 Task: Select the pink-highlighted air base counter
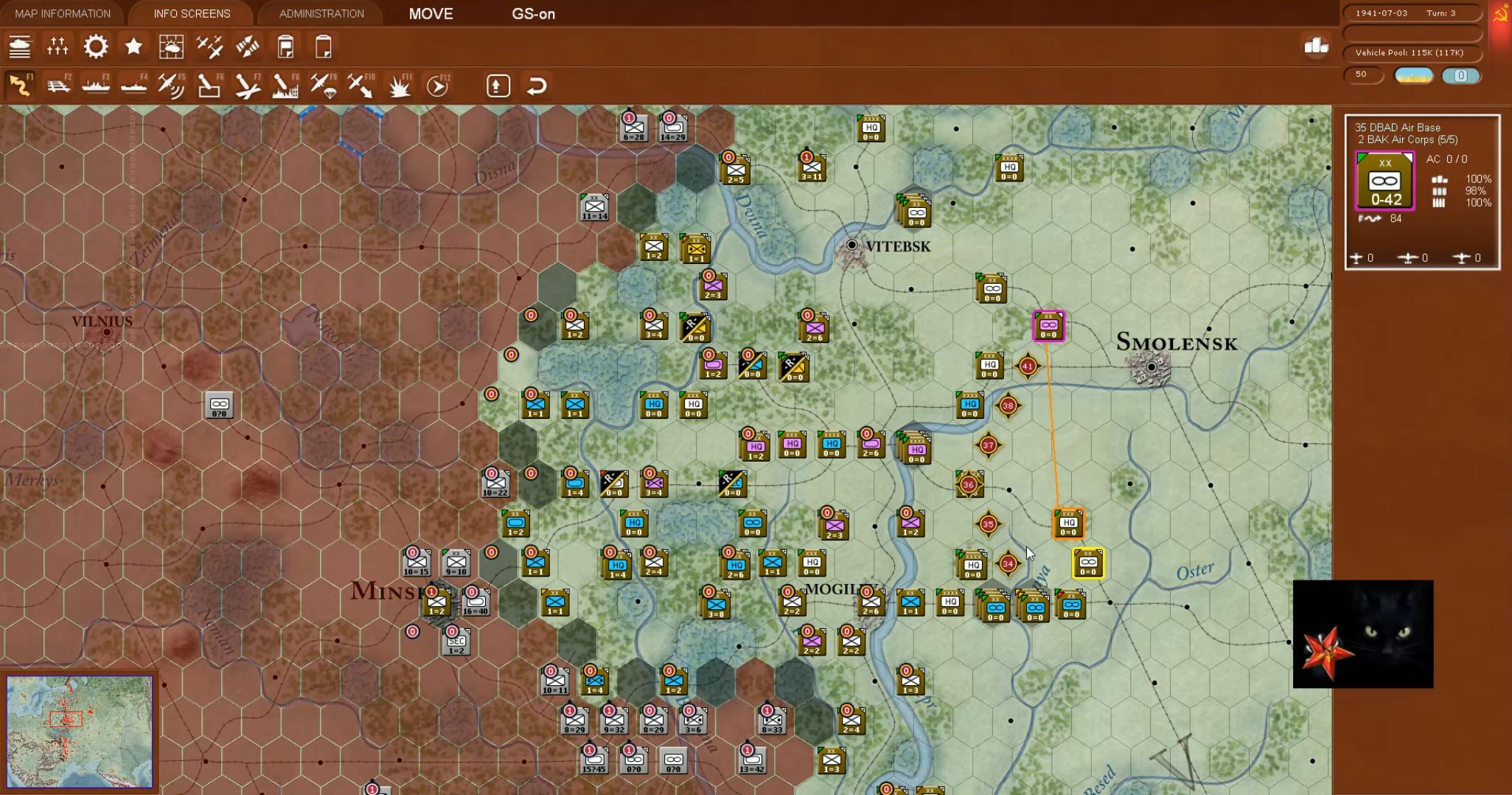point(1048,326)
